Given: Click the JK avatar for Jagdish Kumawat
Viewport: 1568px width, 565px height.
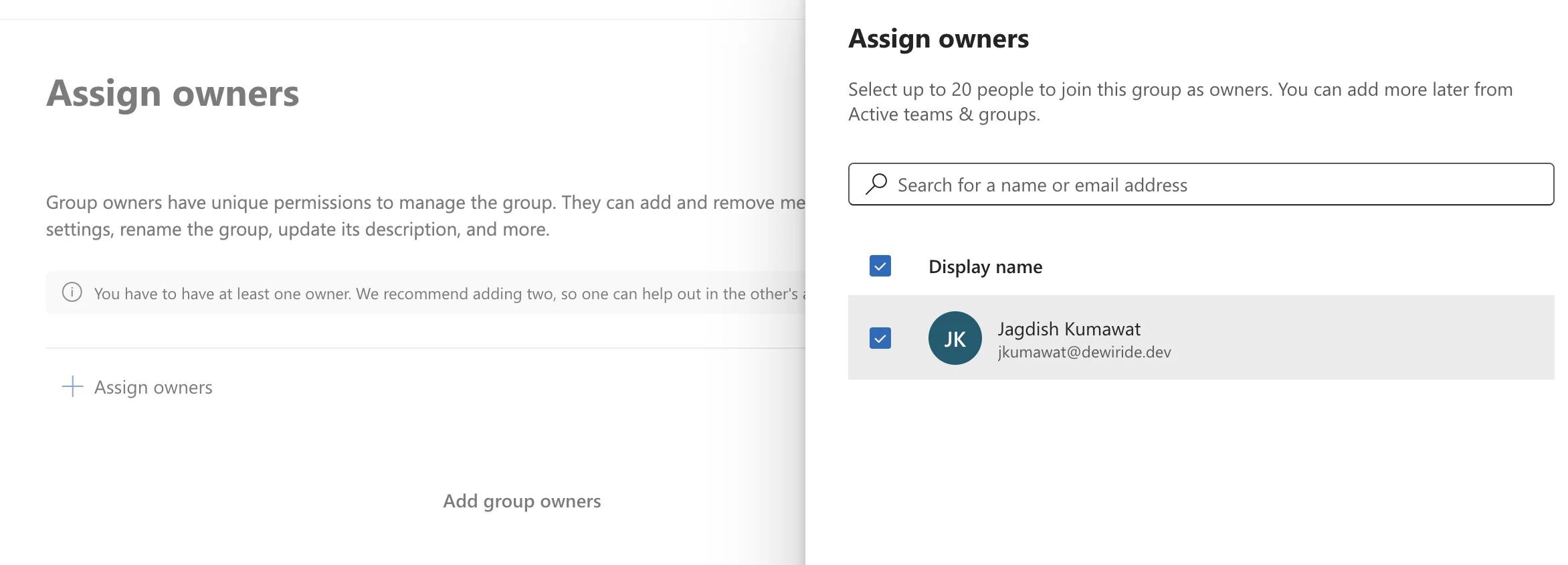Looking at the screenshot, I should (955, 338).
